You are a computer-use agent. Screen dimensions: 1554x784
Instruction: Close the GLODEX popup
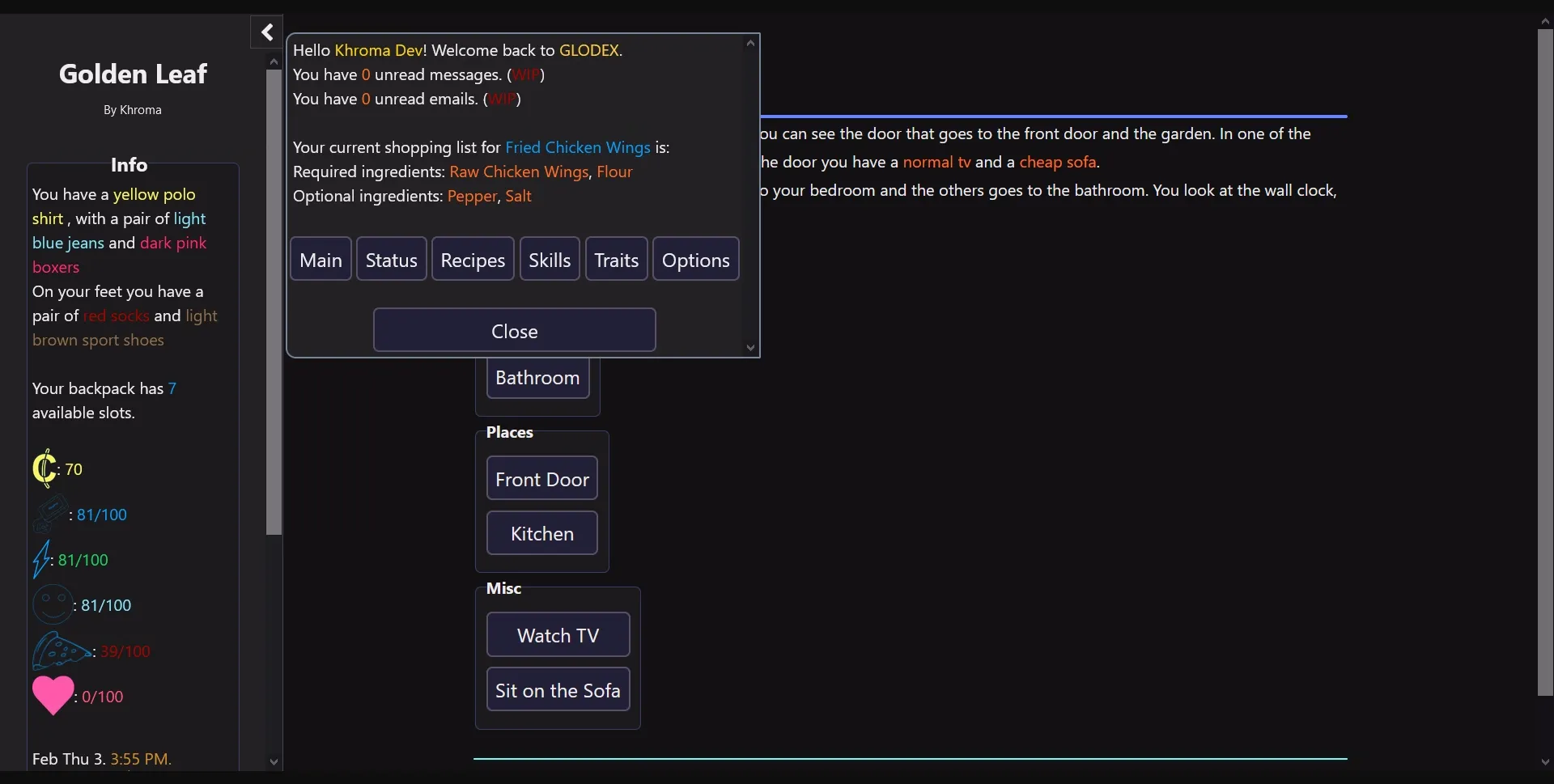pos(514,331)
